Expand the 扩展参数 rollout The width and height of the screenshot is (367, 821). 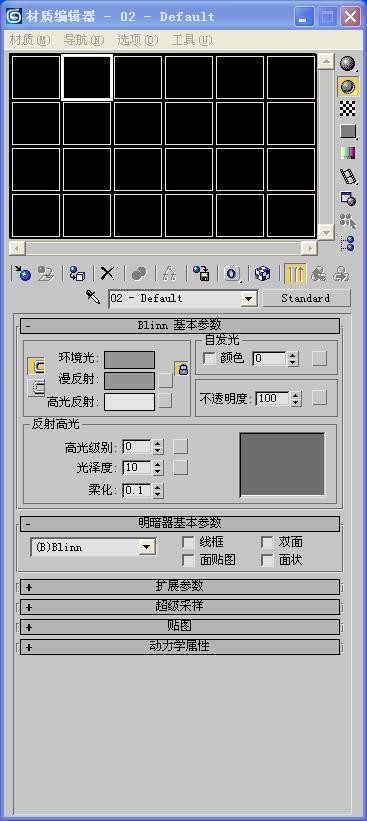click(180, 586)
